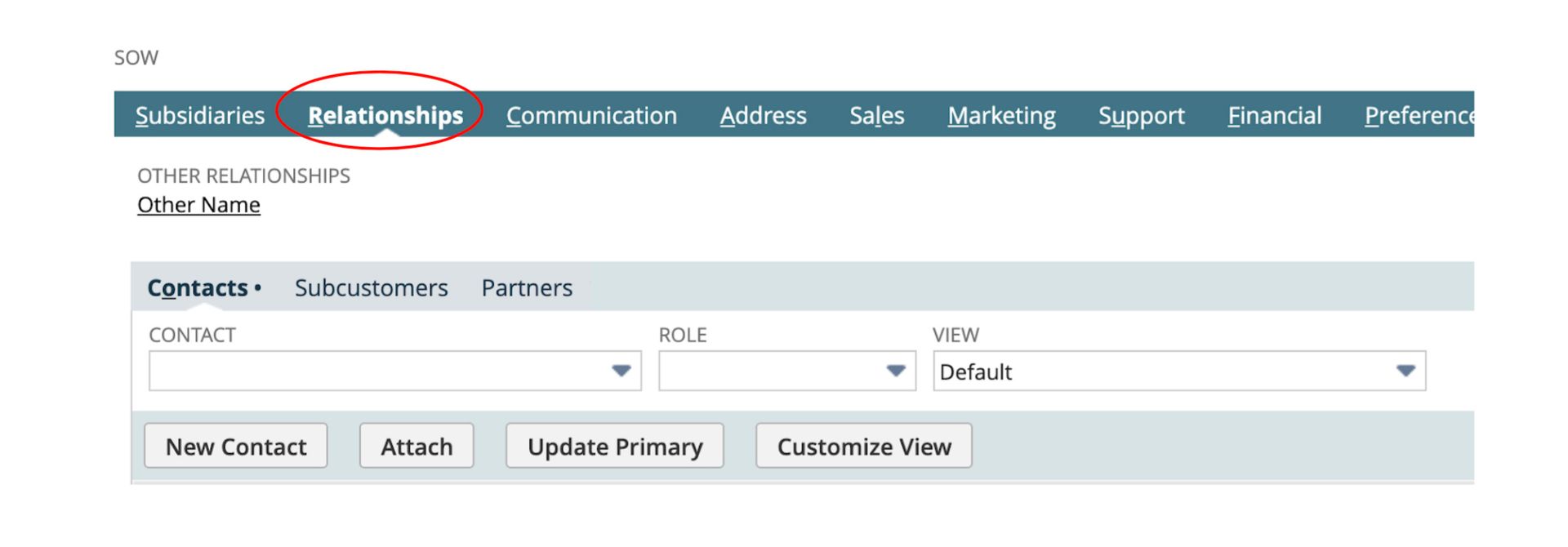
Task: Open the Marketing tab
Action: (1001, 115)
